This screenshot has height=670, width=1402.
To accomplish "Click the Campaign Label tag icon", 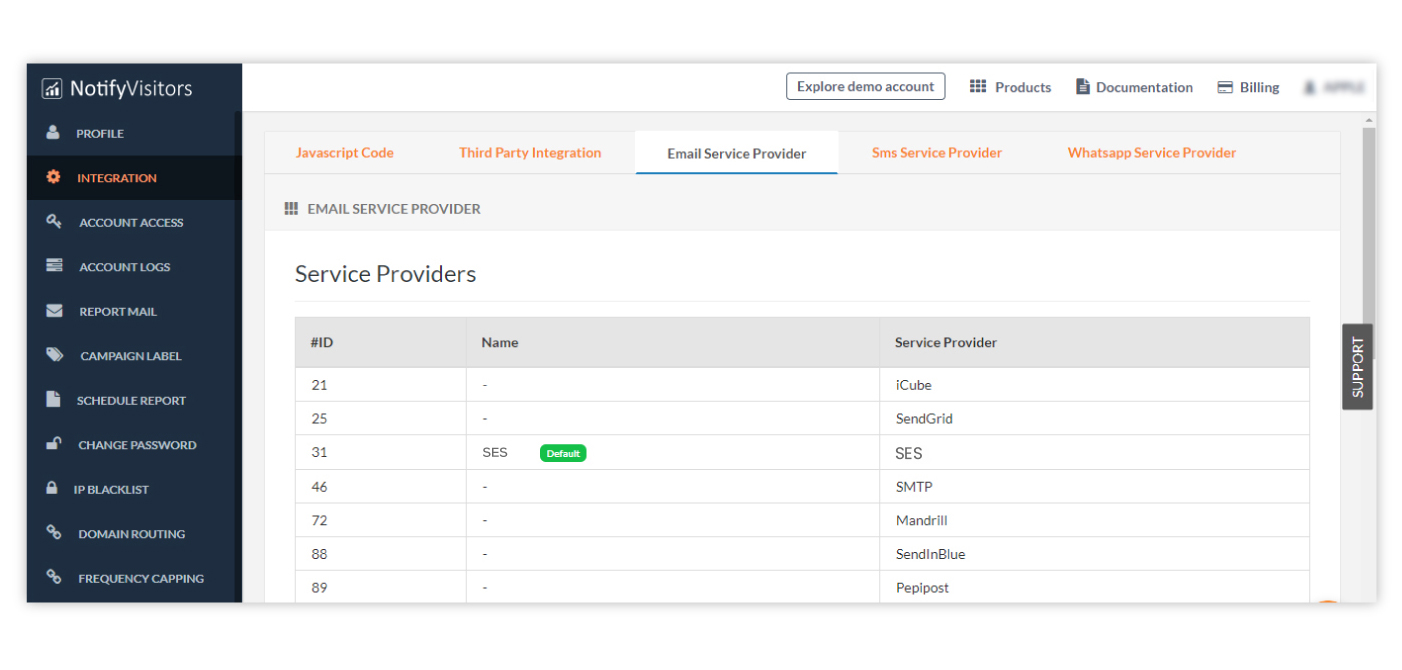I will [55, 355].
